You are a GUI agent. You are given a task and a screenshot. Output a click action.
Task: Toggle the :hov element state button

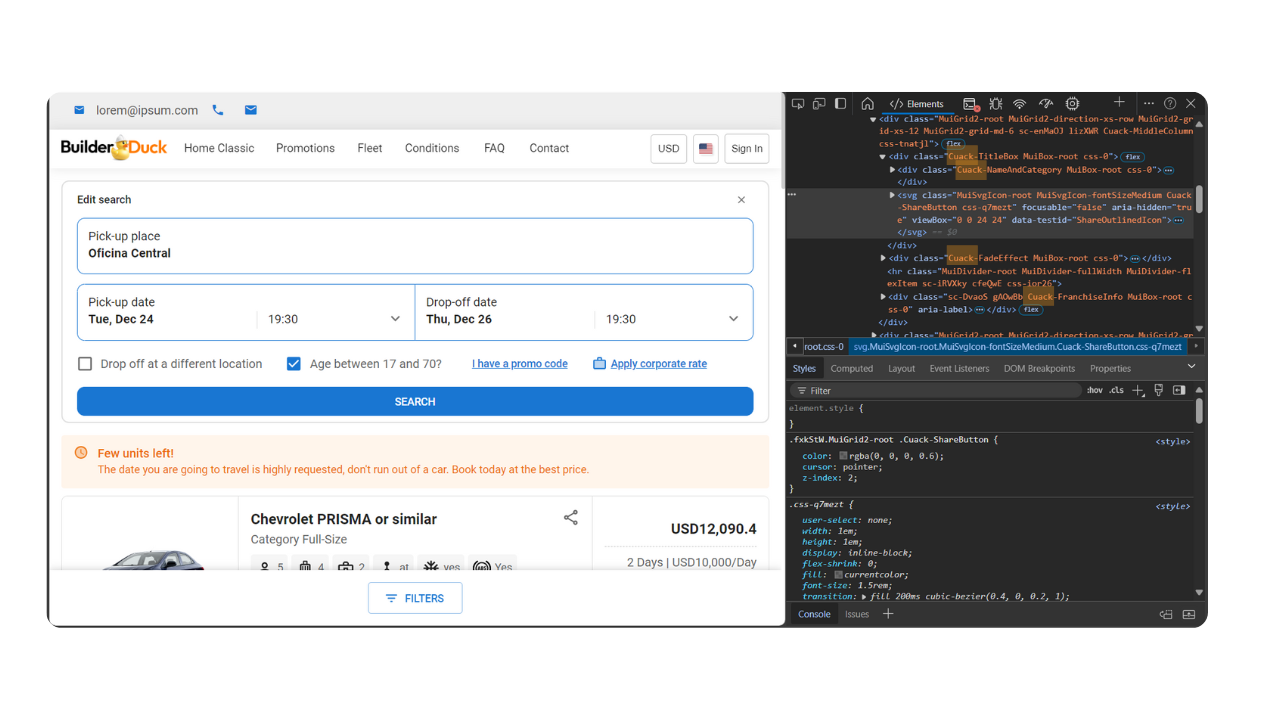[1095, 390]
